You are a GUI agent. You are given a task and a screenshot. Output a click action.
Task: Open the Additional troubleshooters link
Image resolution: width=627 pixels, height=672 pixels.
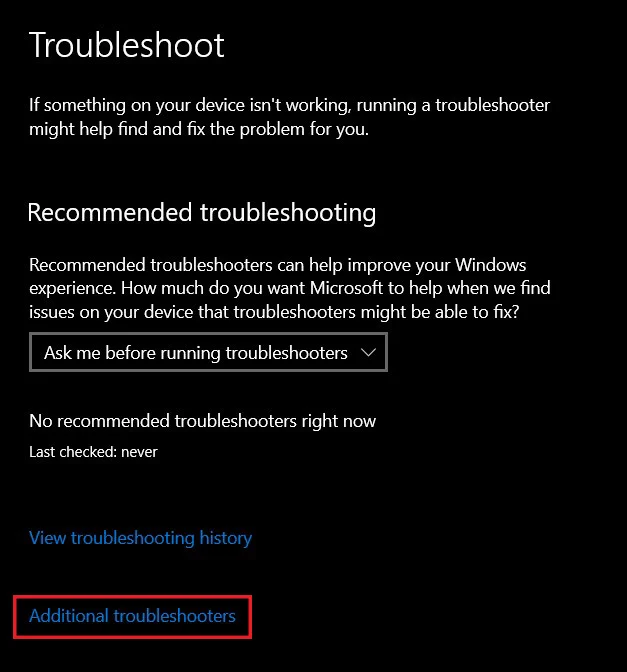(x=132, y=616)
